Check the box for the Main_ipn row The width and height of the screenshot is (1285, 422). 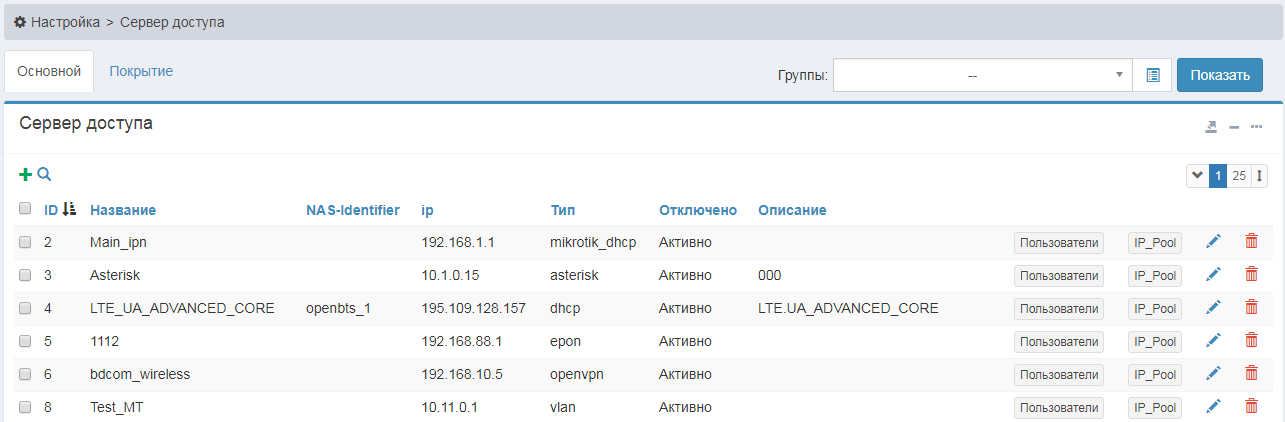pyautogui.click(x=25, y=243)
